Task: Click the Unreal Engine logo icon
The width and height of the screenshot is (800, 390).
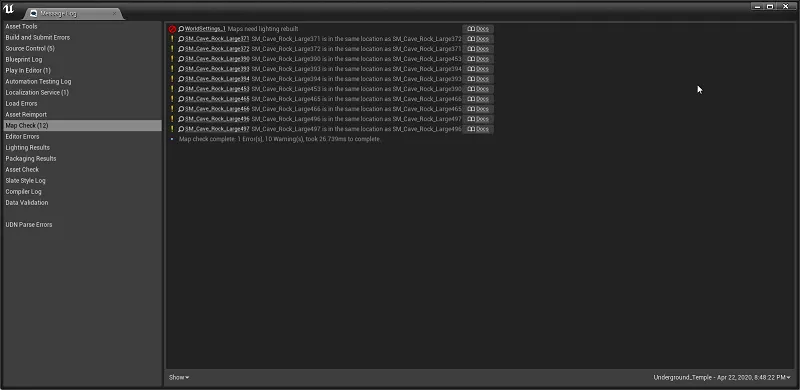Action: coord(9,9)
